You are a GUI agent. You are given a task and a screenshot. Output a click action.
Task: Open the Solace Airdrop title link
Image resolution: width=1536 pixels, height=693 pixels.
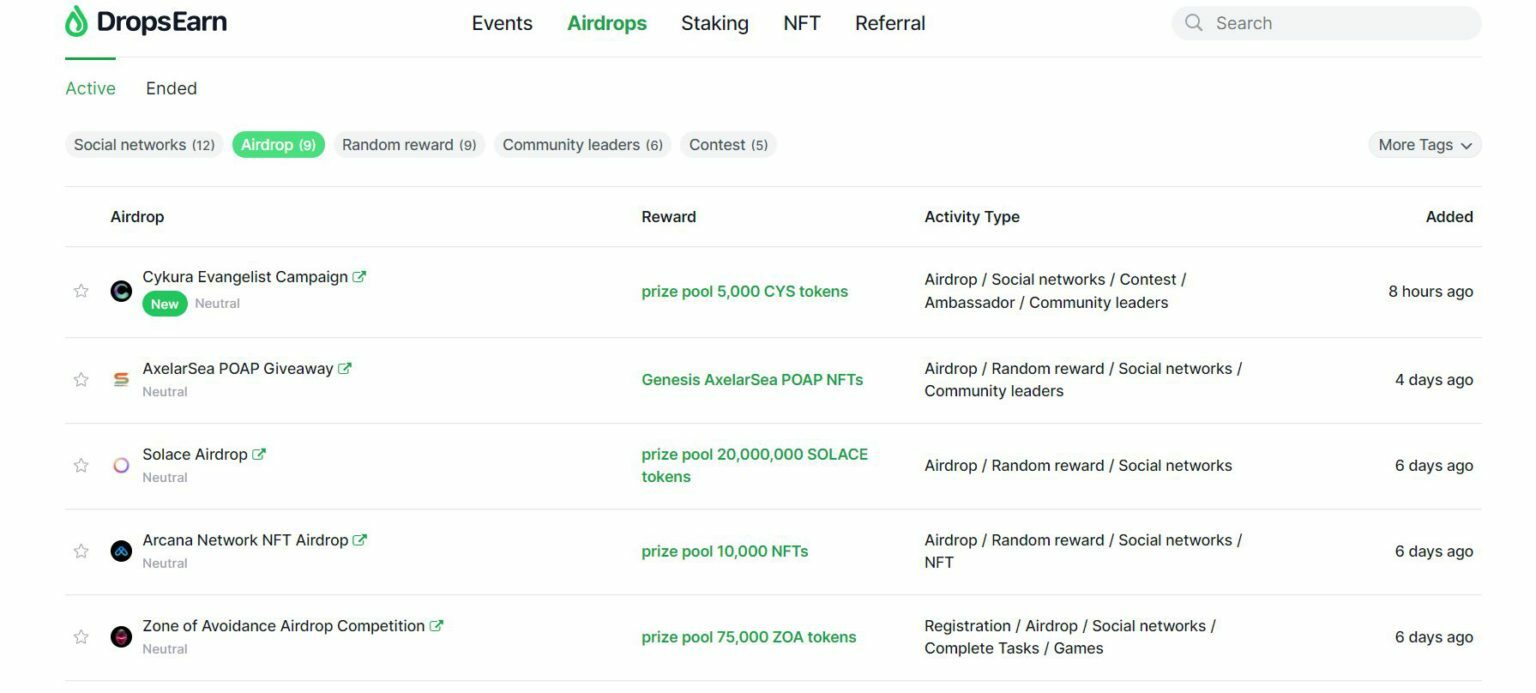[194, 454]
